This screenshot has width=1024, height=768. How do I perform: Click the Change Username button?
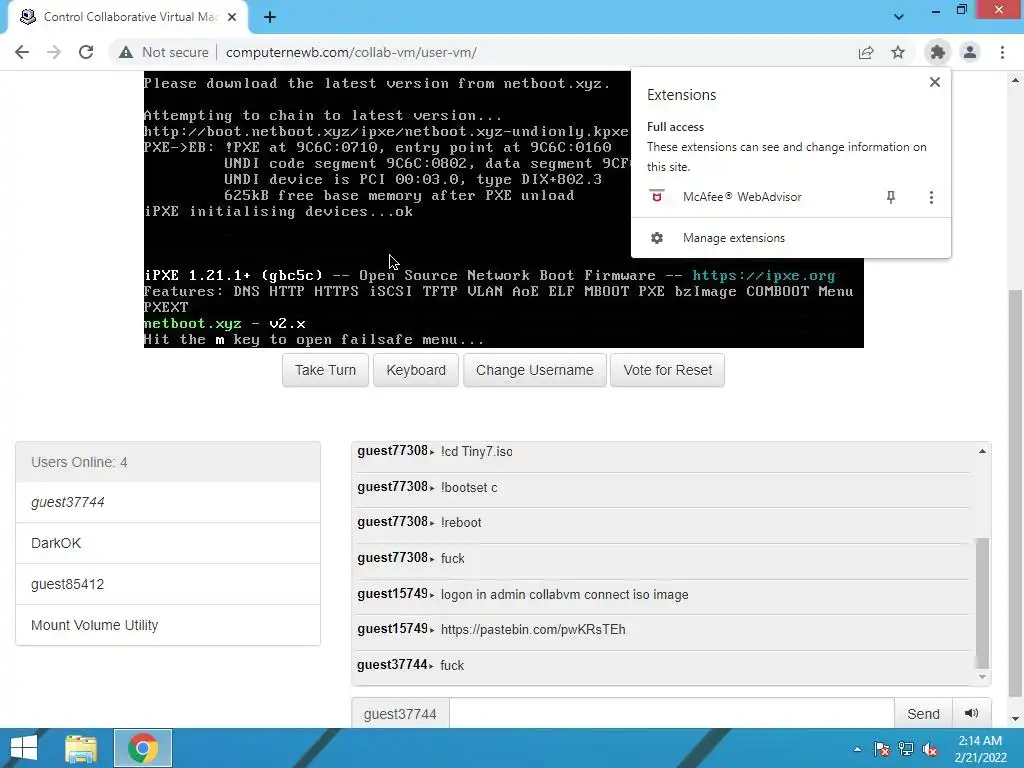click(535, 370)
